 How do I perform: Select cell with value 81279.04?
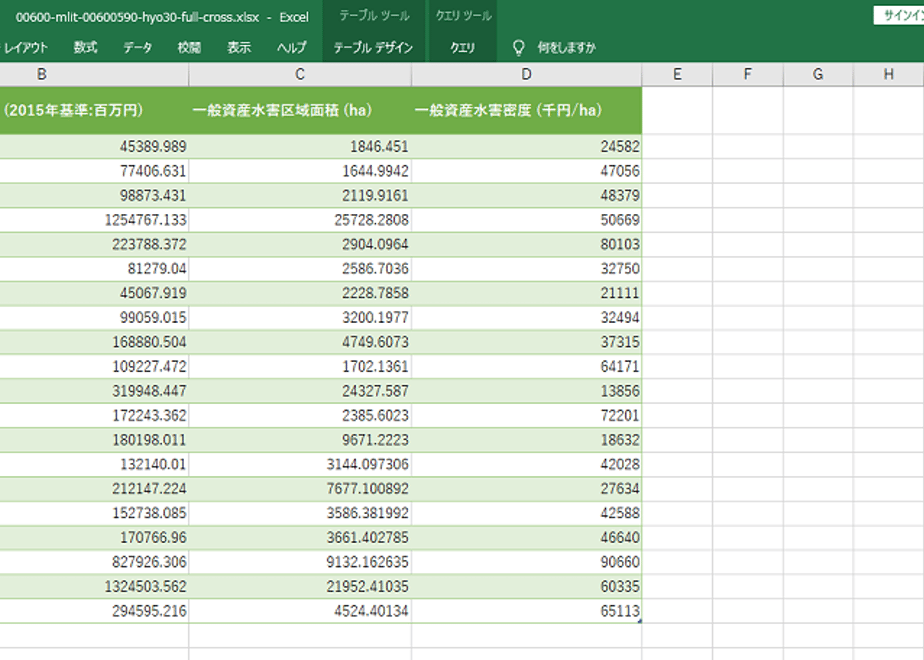[94, 269]
